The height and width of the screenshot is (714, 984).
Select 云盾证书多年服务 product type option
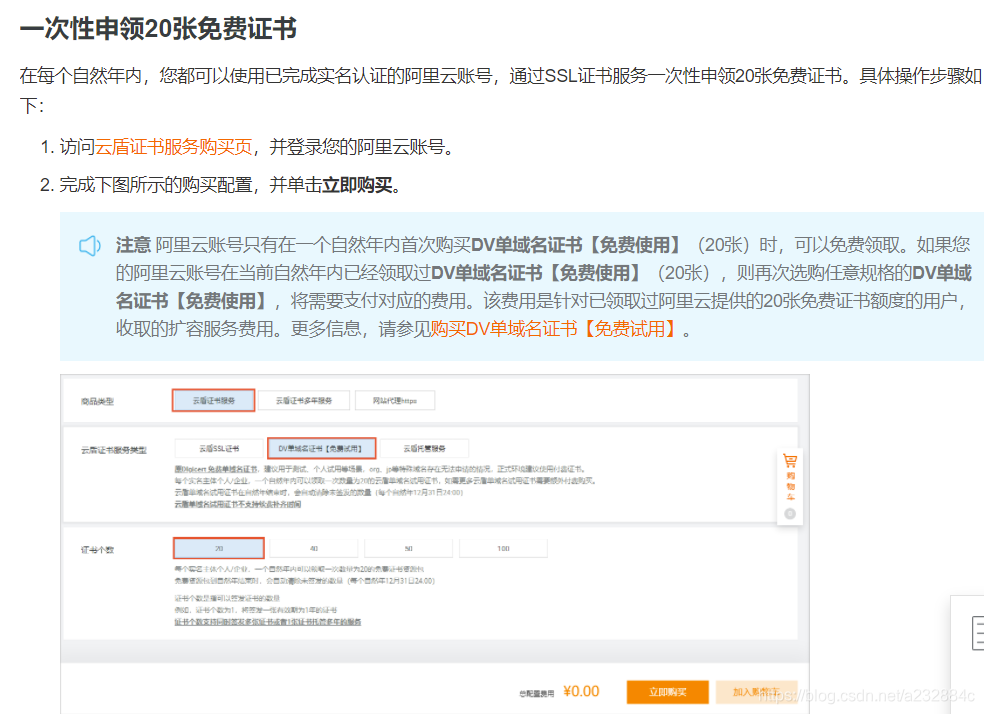point(304,400)
